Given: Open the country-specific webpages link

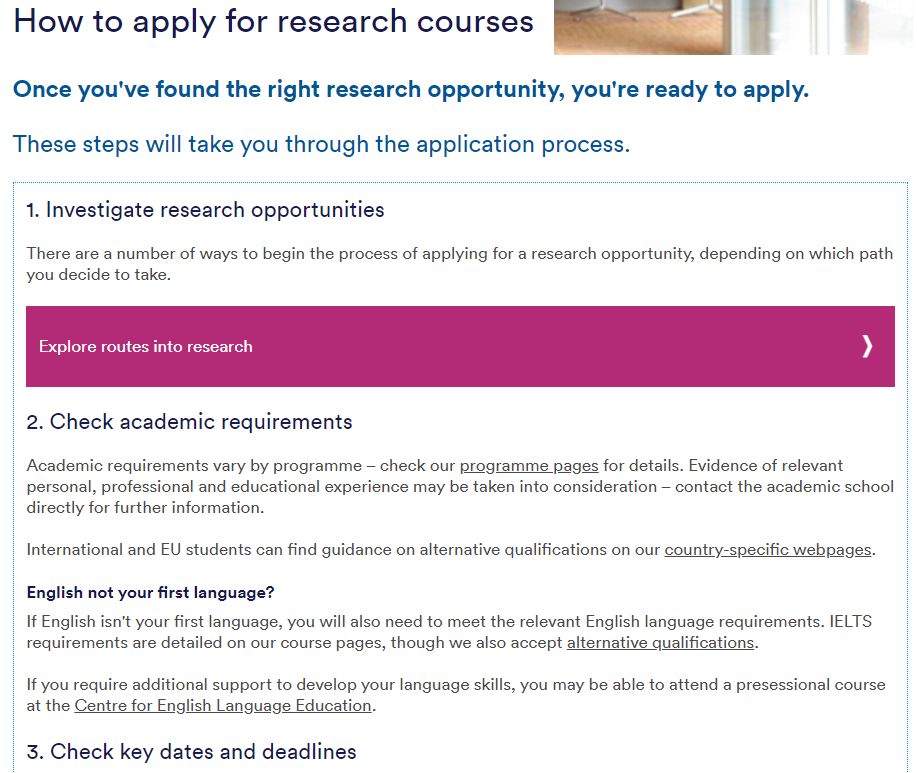Looking at the screenshot, I should tap(768, 550).
